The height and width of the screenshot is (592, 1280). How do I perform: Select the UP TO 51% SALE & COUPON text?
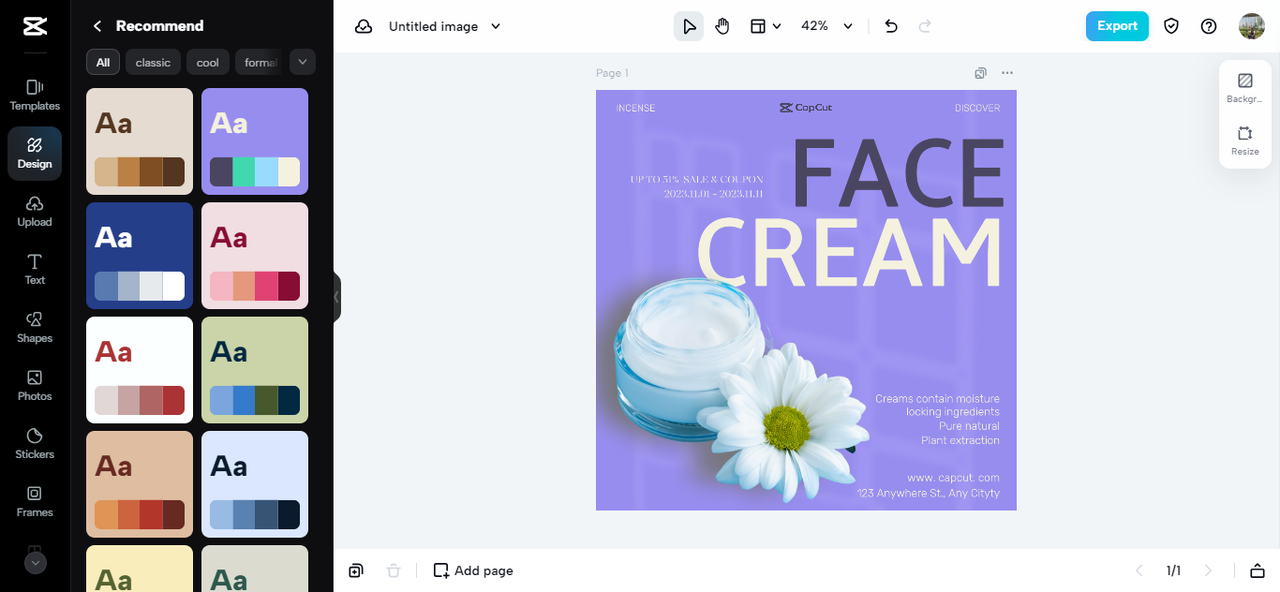pos(697,180)
